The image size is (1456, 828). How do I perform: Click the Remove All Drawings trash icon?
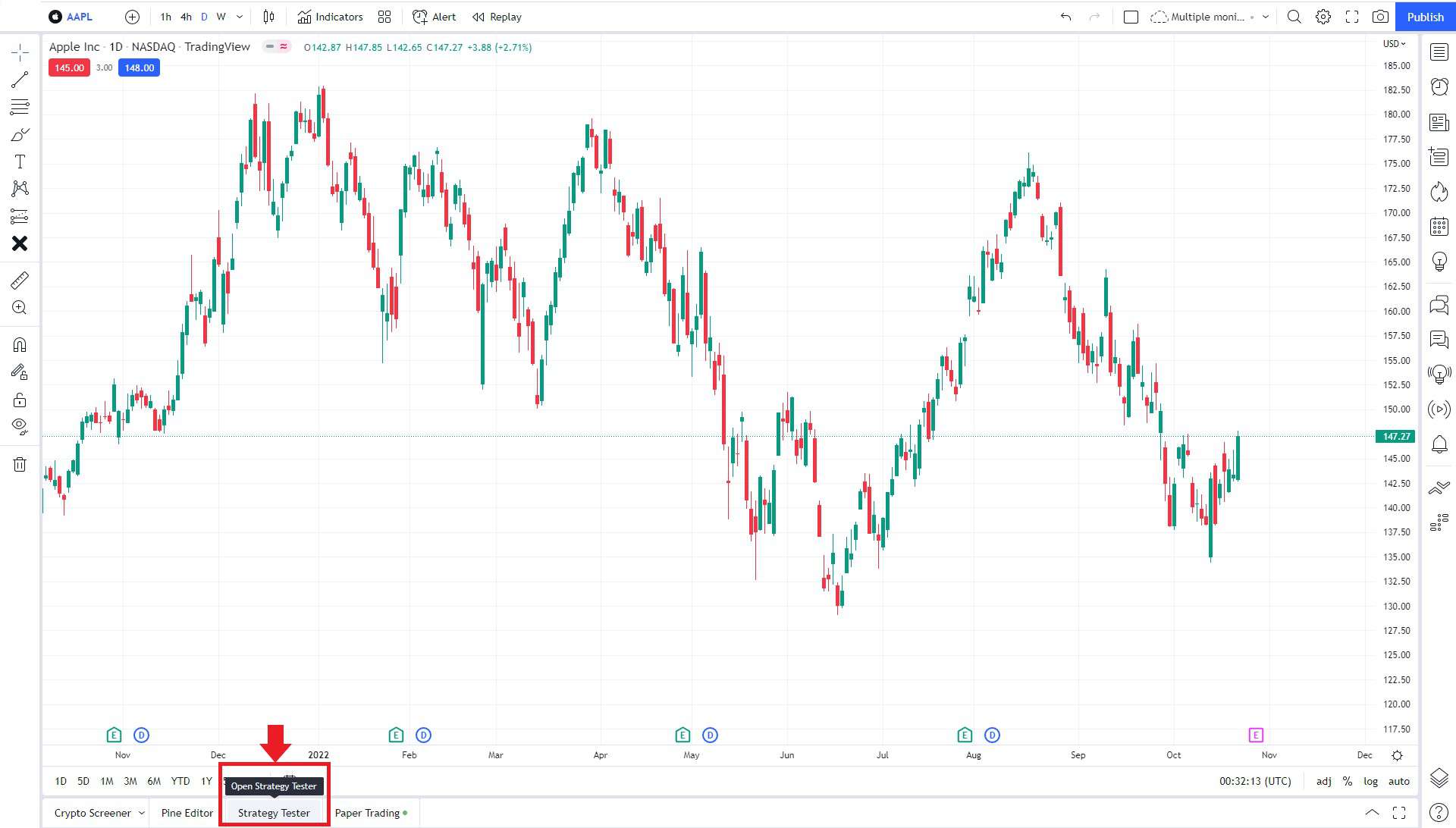pyautogui.click(x=20, y=464)
